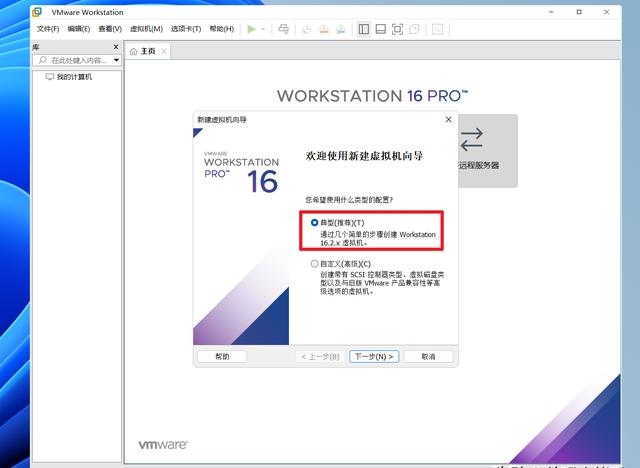Open the 虚拟机(M) menu

coord(146,29)
